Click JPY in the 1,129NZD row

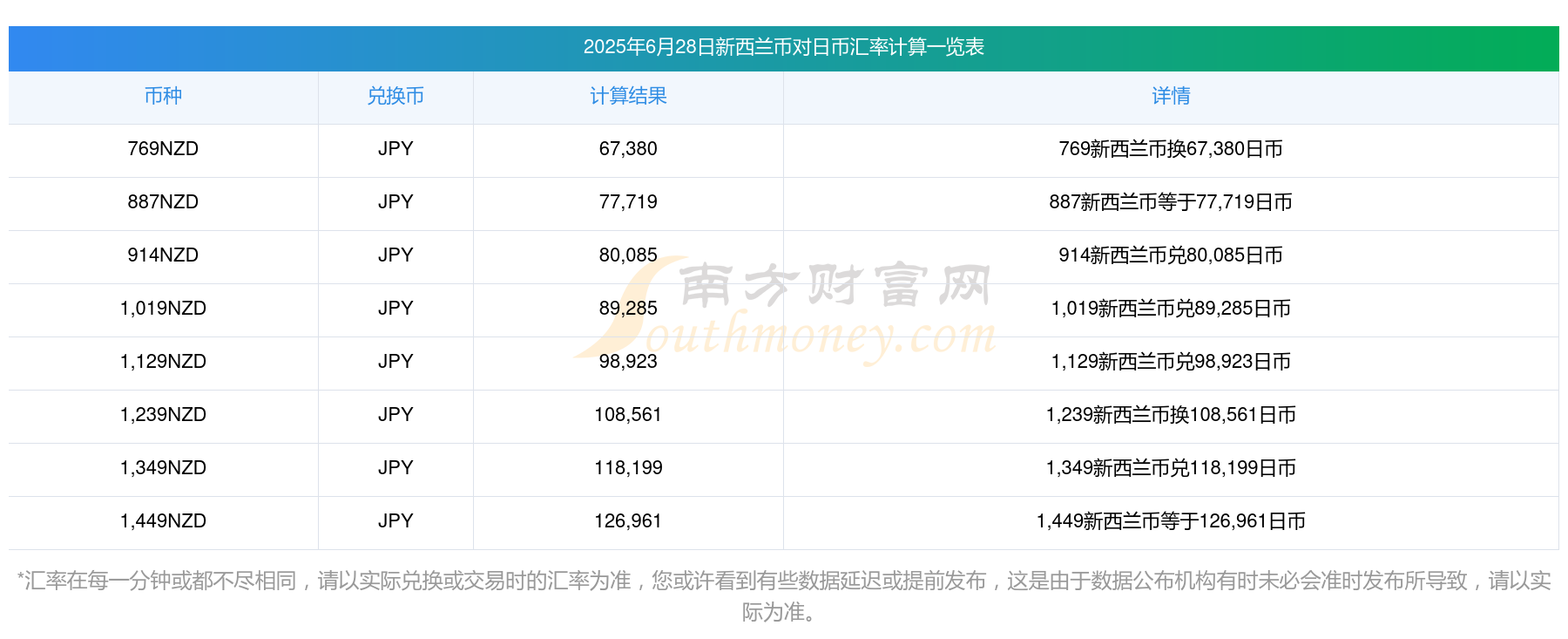point(395,362)
